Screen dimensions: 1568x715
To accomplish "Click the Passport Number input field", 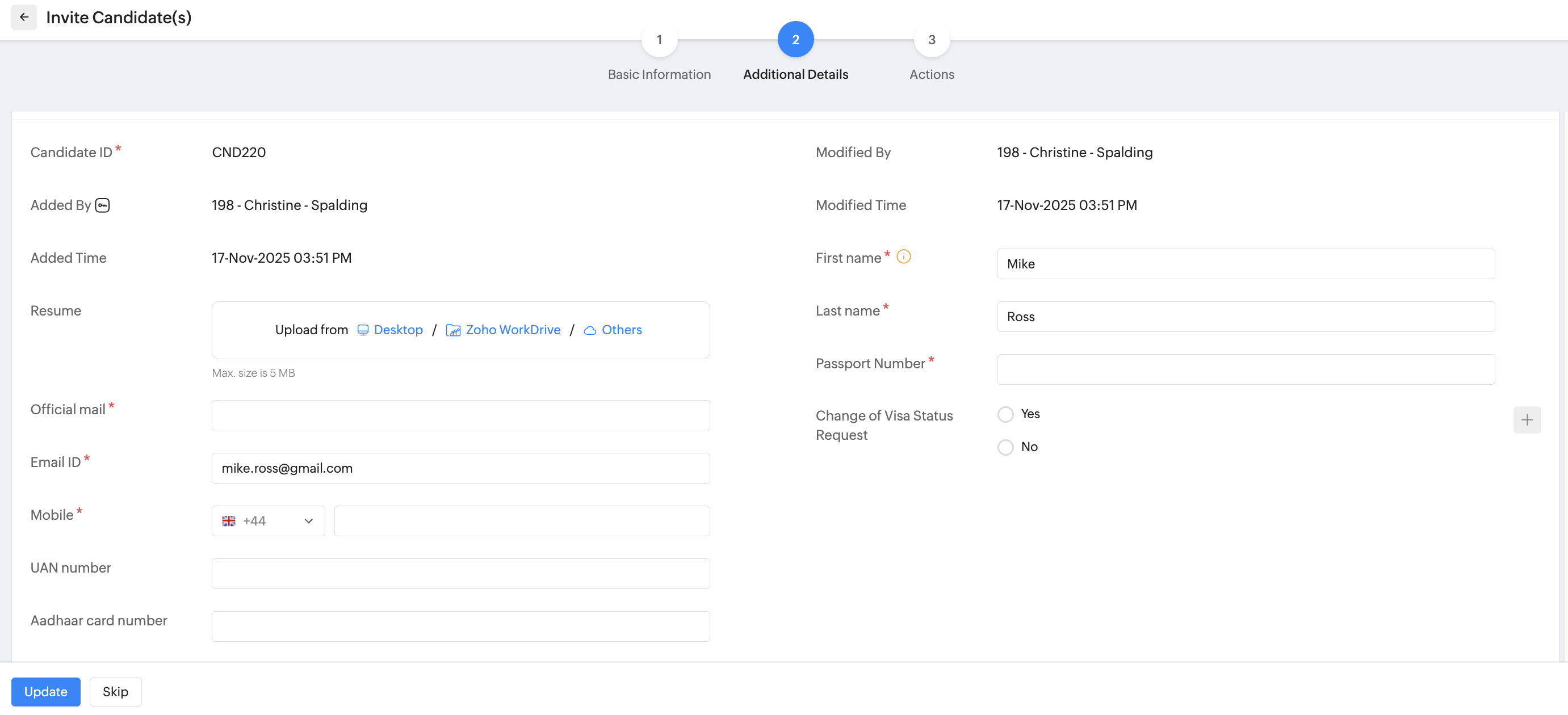I will 1246,369.
